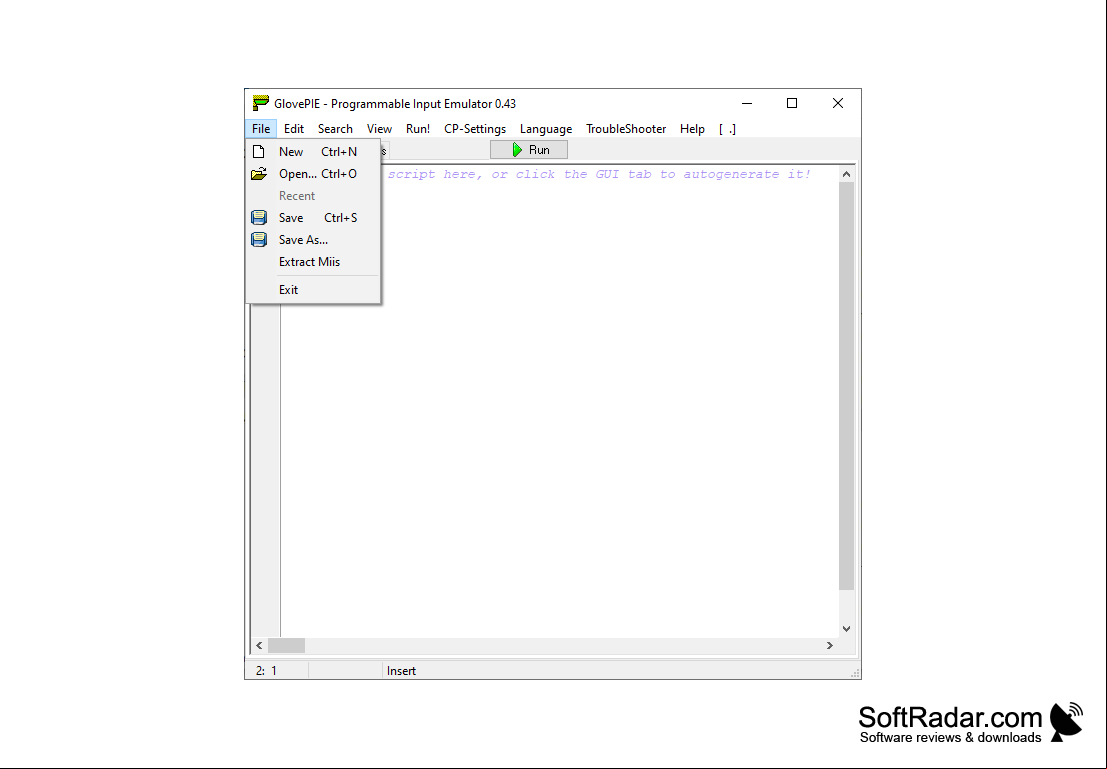Maximize the GlovePIE window

pyautogui.click(x=792, y=103)
